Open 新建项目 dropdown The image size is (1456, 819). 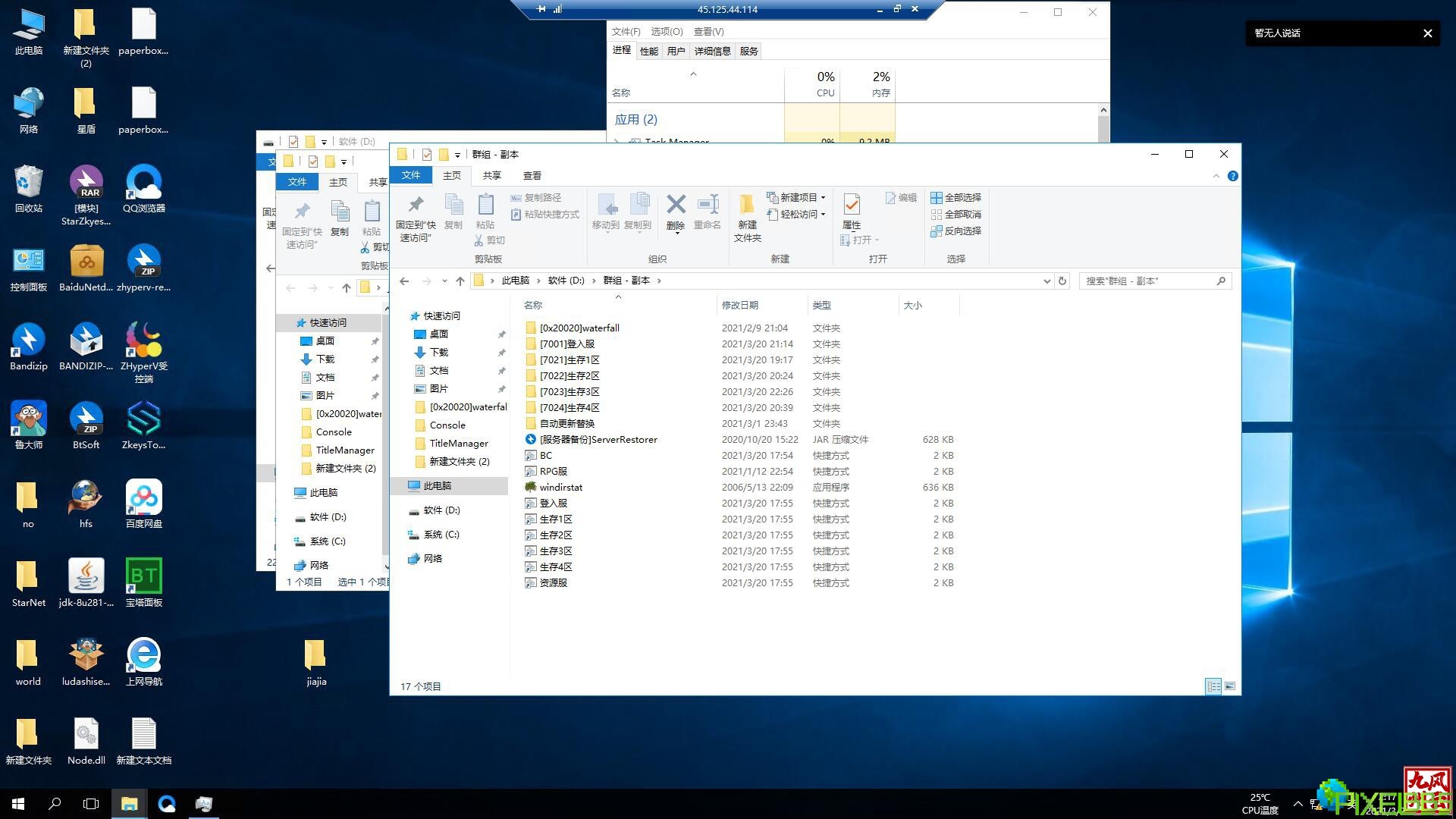pyautogui.click(x=795, y=197)
